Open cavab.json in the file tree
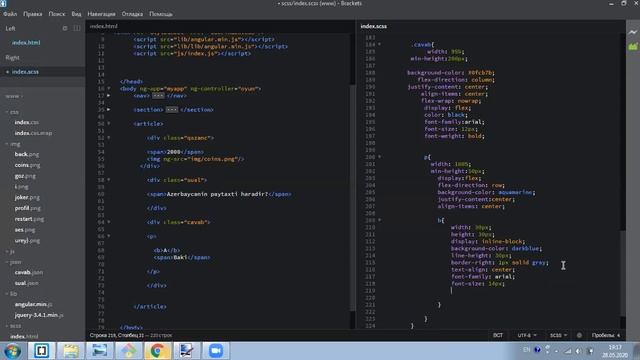This screenshot has width=640, height=360. 29,272
